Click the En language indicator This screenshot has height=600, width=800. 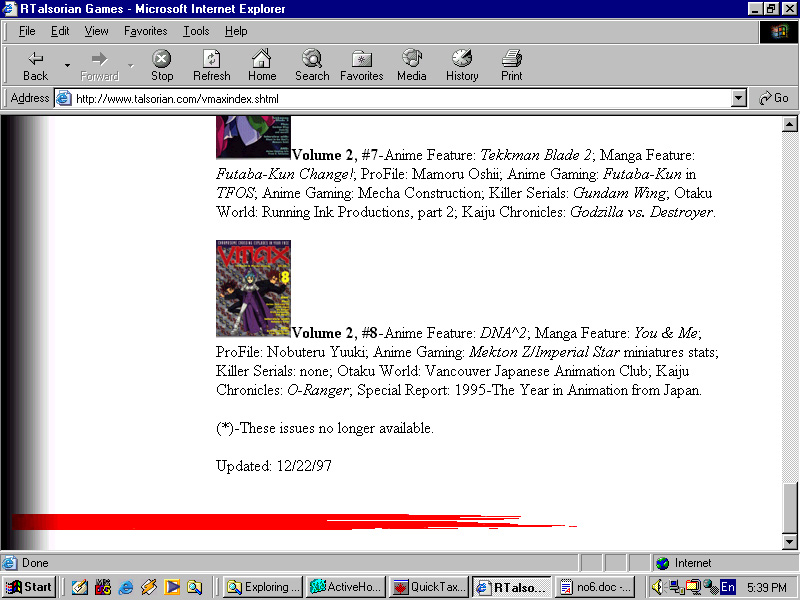pyautogui.click(x=728, y=587)
